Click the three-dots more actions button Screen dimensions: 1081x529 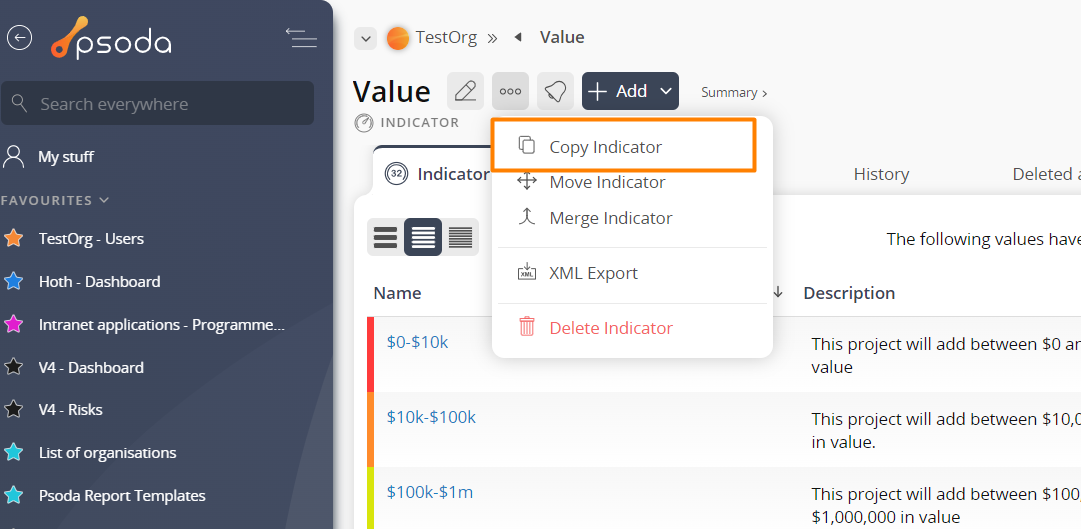(510, 91)
